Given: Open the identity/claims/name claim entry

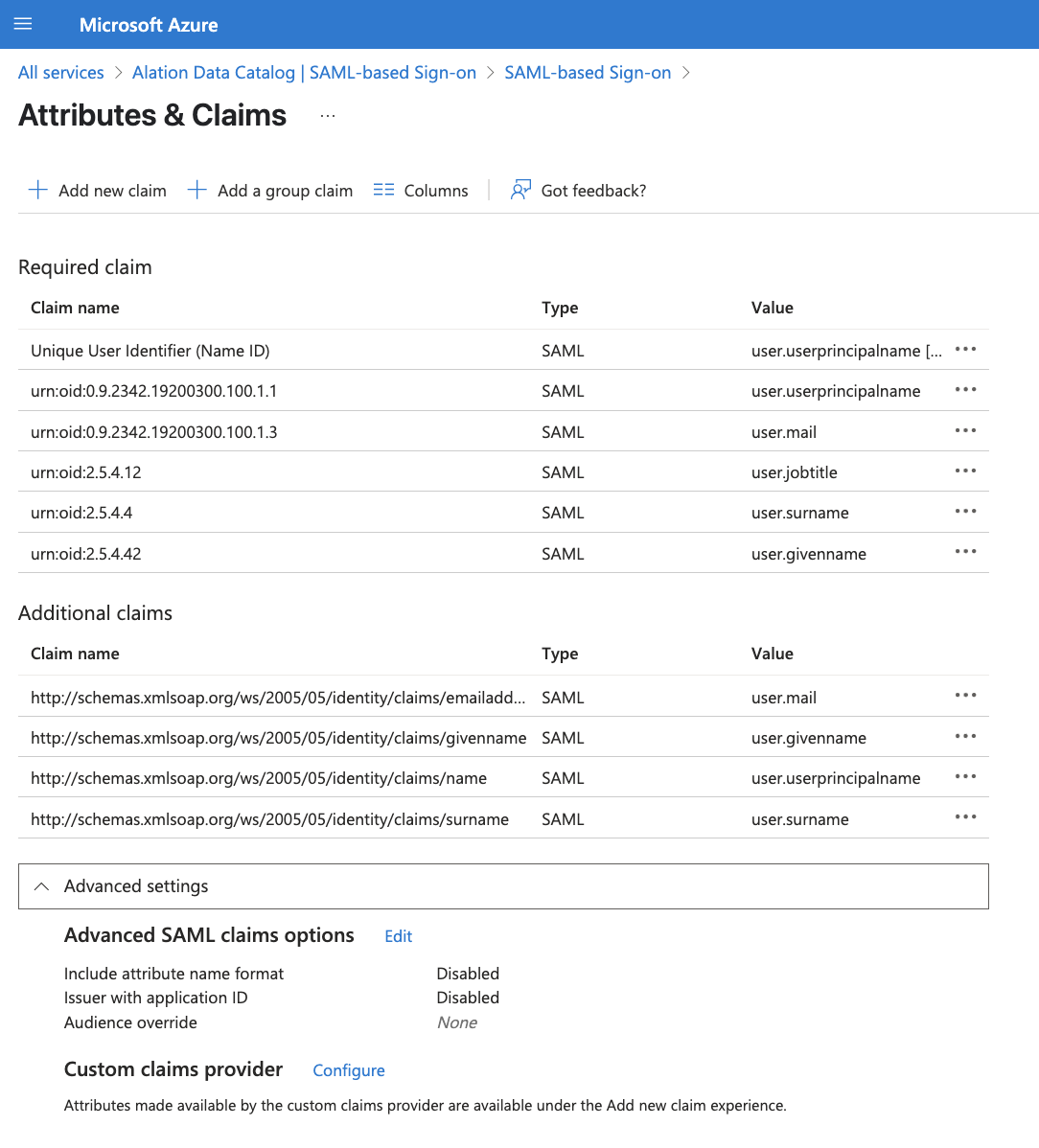Looking at the screenshot, I should (259, 778).
